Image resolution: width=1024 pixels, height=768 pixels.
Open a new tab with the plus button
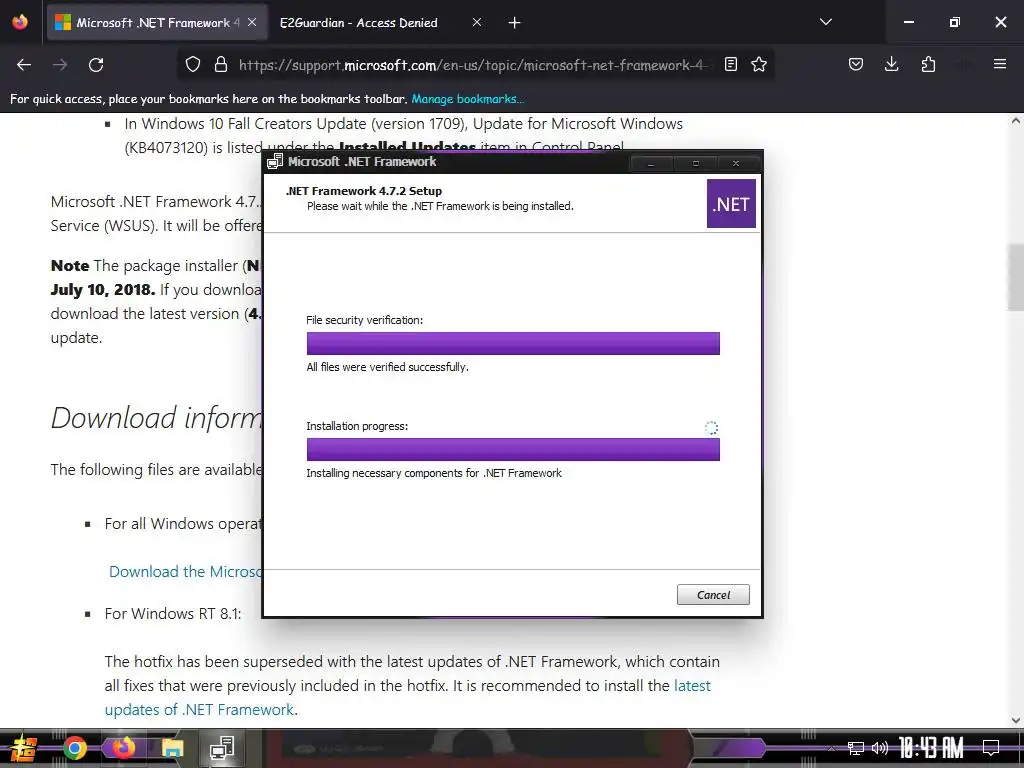[515, 23]
